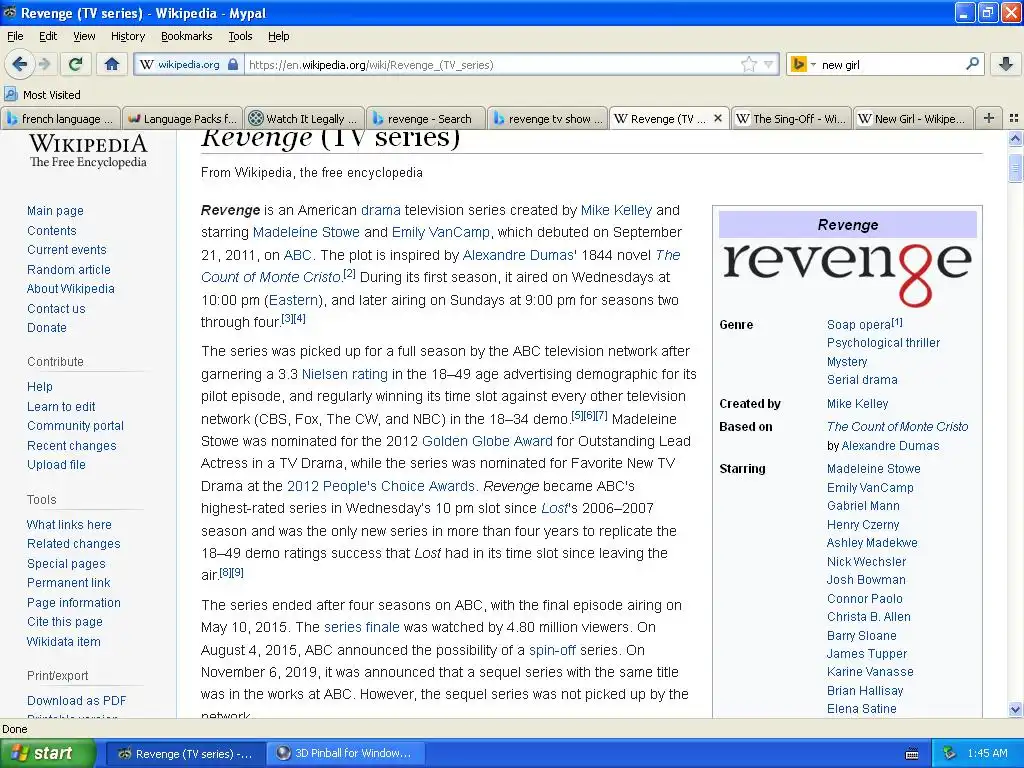Click the padlock site security icon
1024x768 pixels.
[x=233, y=65]
